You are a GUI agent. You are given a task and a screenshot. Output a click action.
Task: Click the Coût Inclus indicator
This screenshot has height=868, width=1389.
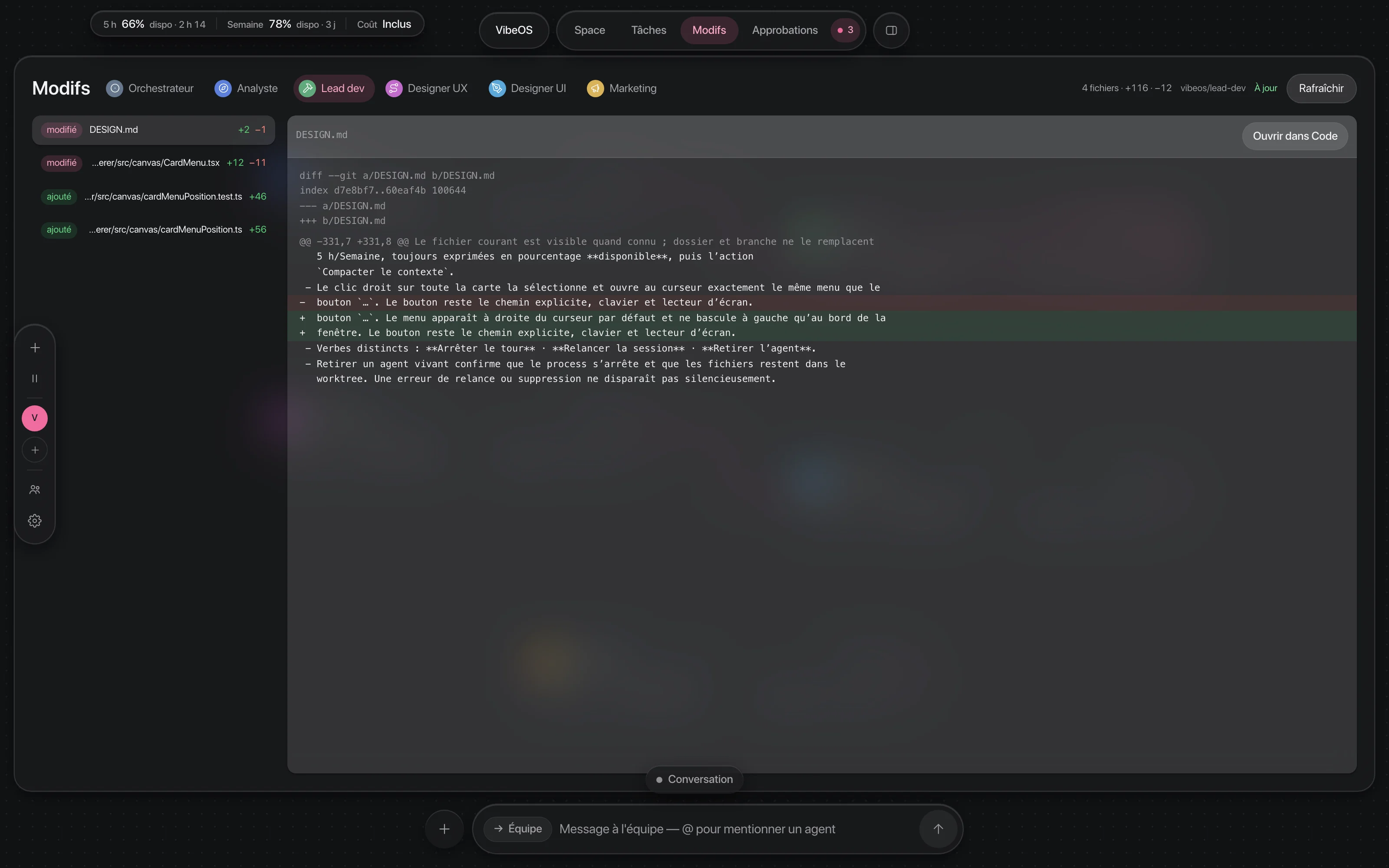(384, 24)
